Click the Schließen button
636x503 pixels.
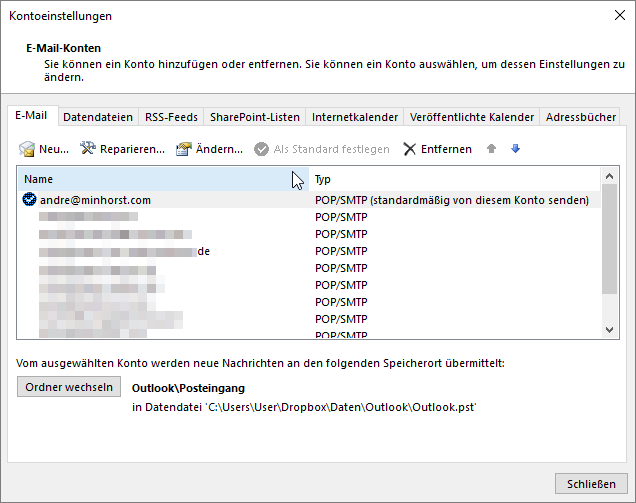[591, 484]
